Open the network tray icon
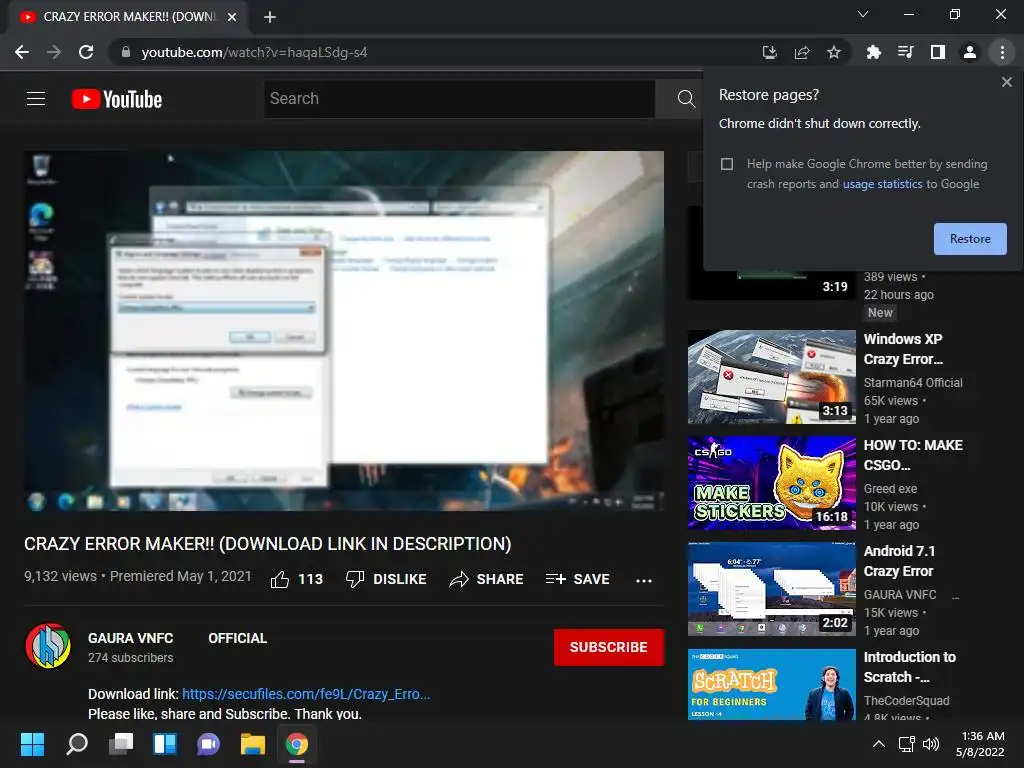 (906, 744)
